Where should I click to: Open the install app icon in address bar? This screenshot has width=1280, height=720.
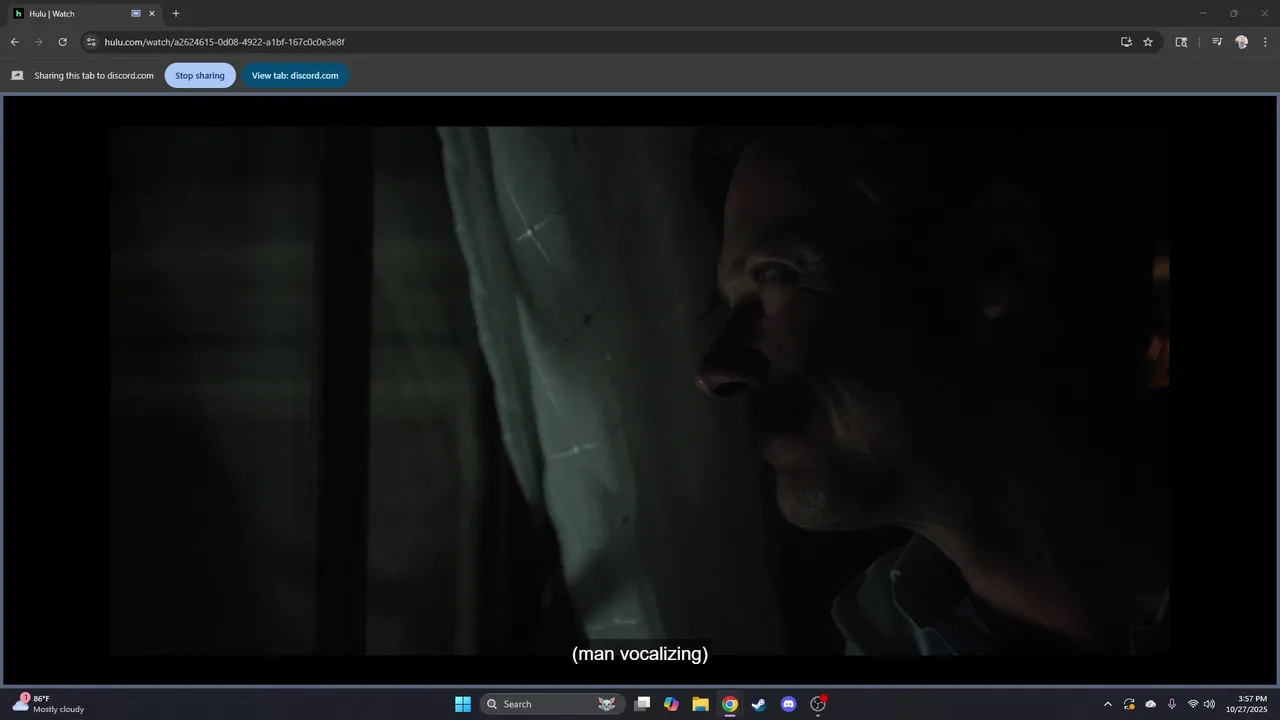(x=1126, y=42)
